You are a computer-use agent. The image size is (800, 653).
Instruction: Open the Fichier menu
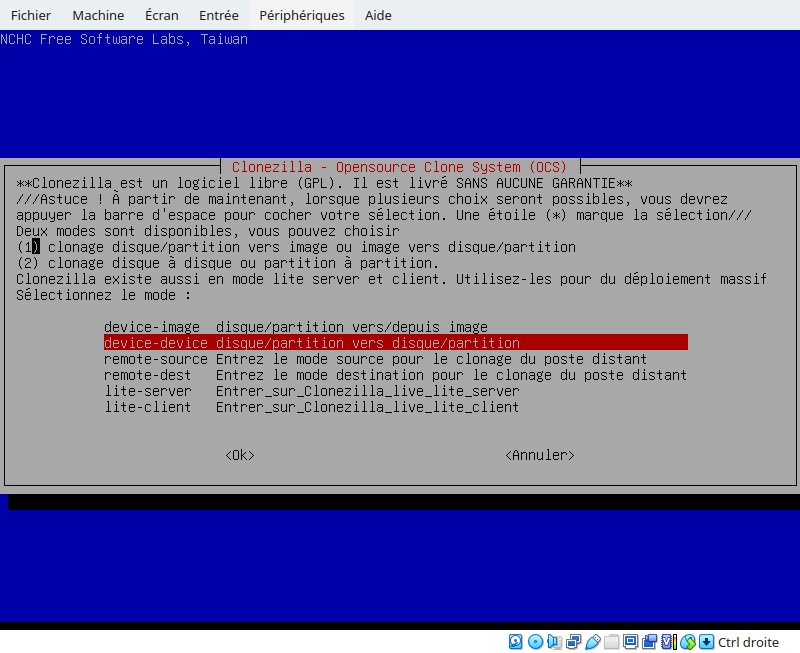pos(31,15)
